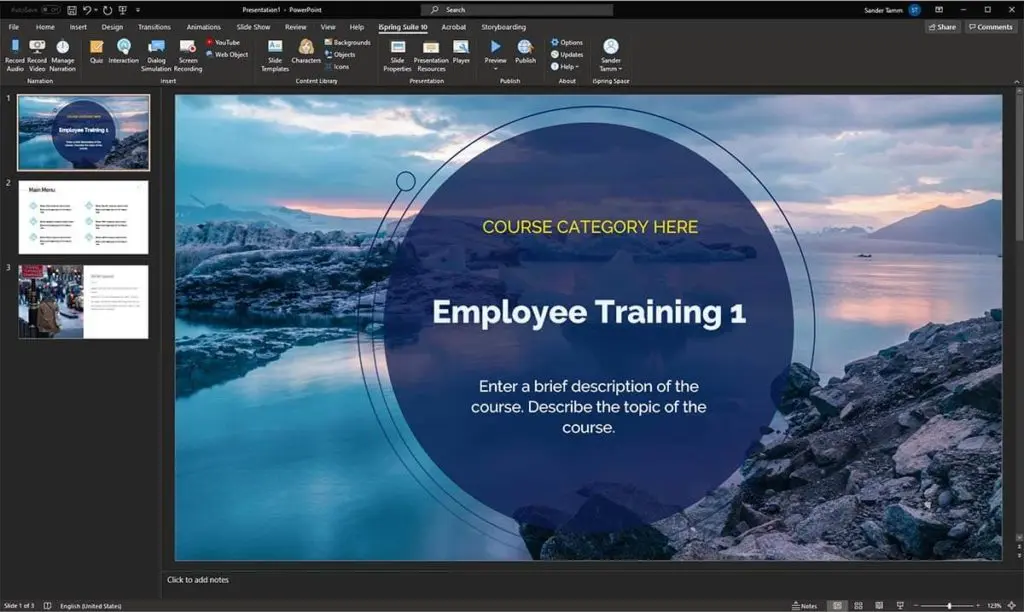The width and height of the screenshot is (1024, 612).
Task: Select slide 3 thumbnail
Action: pyautogui.click(x=84, y=301)
